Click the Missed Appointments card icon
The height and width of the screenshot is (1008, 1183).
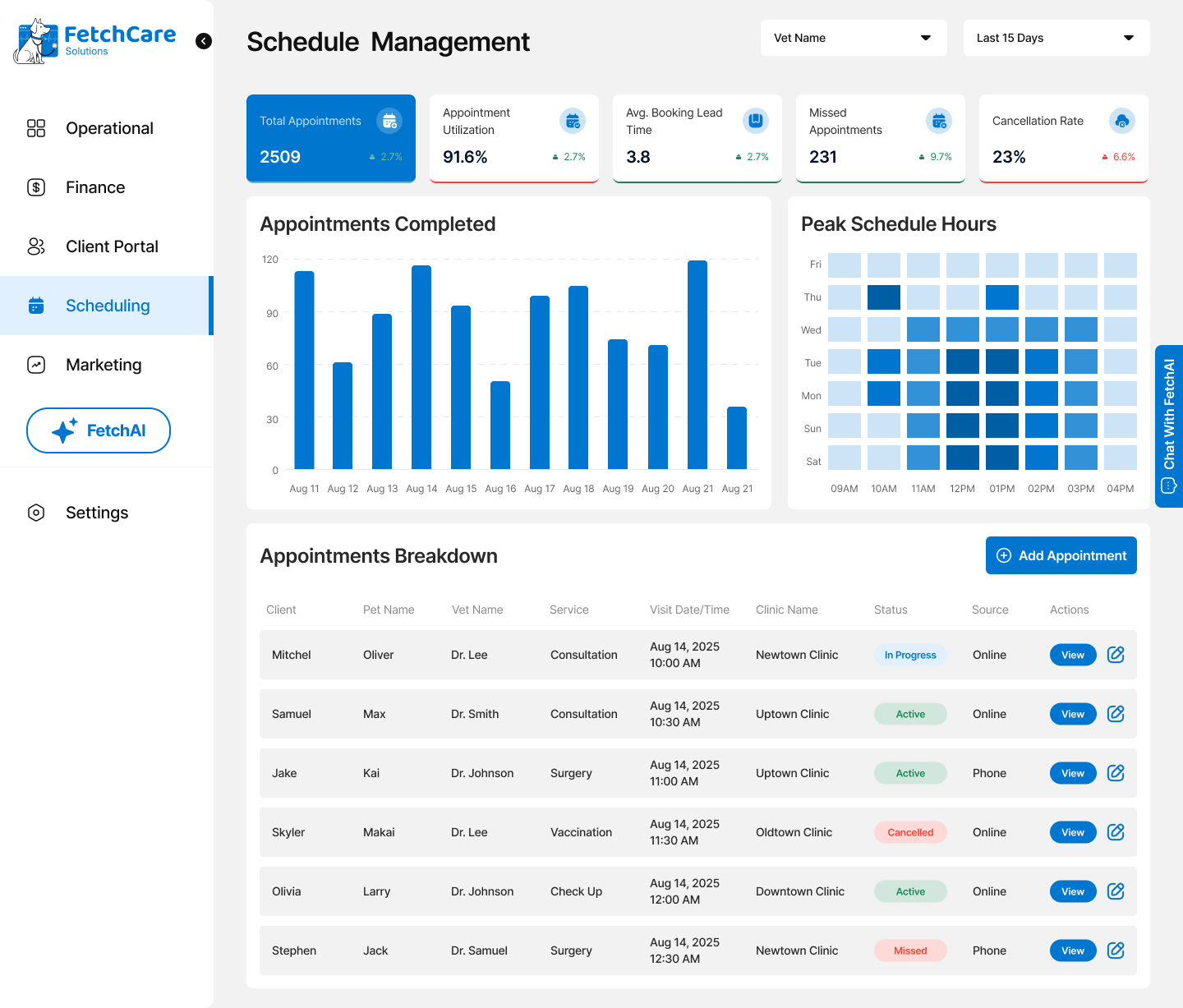[938, 121]
